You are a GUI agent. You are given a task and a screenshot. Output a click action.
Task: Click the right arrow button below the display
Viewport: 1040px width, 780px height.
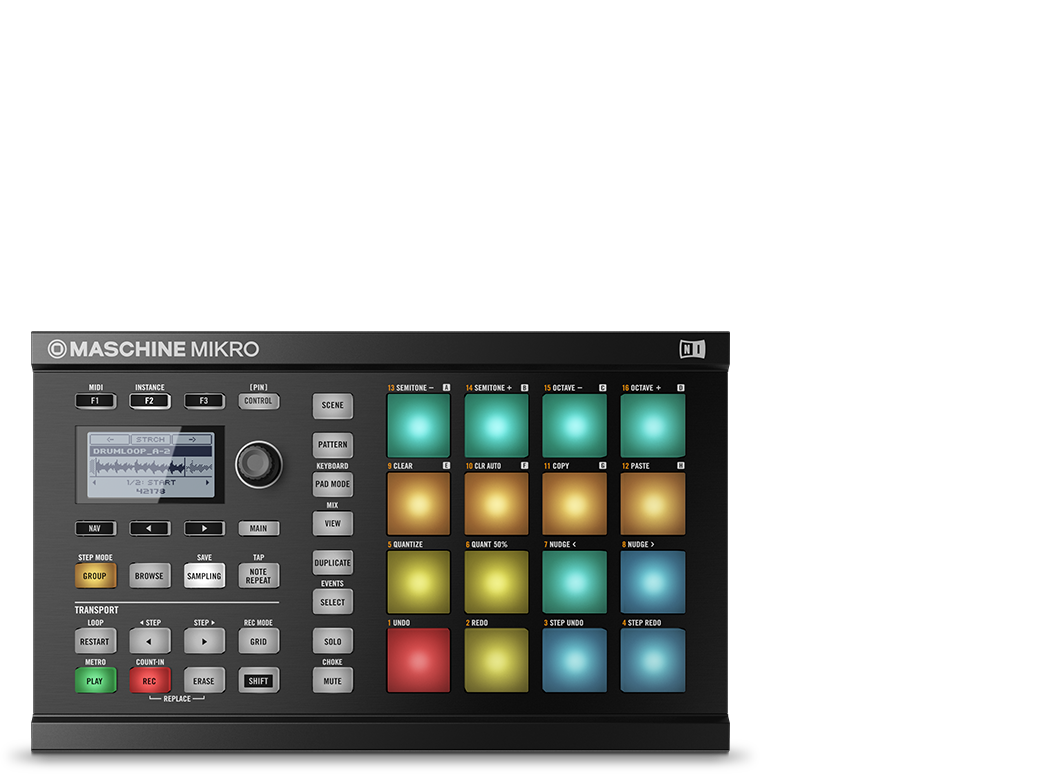(204, 529)
